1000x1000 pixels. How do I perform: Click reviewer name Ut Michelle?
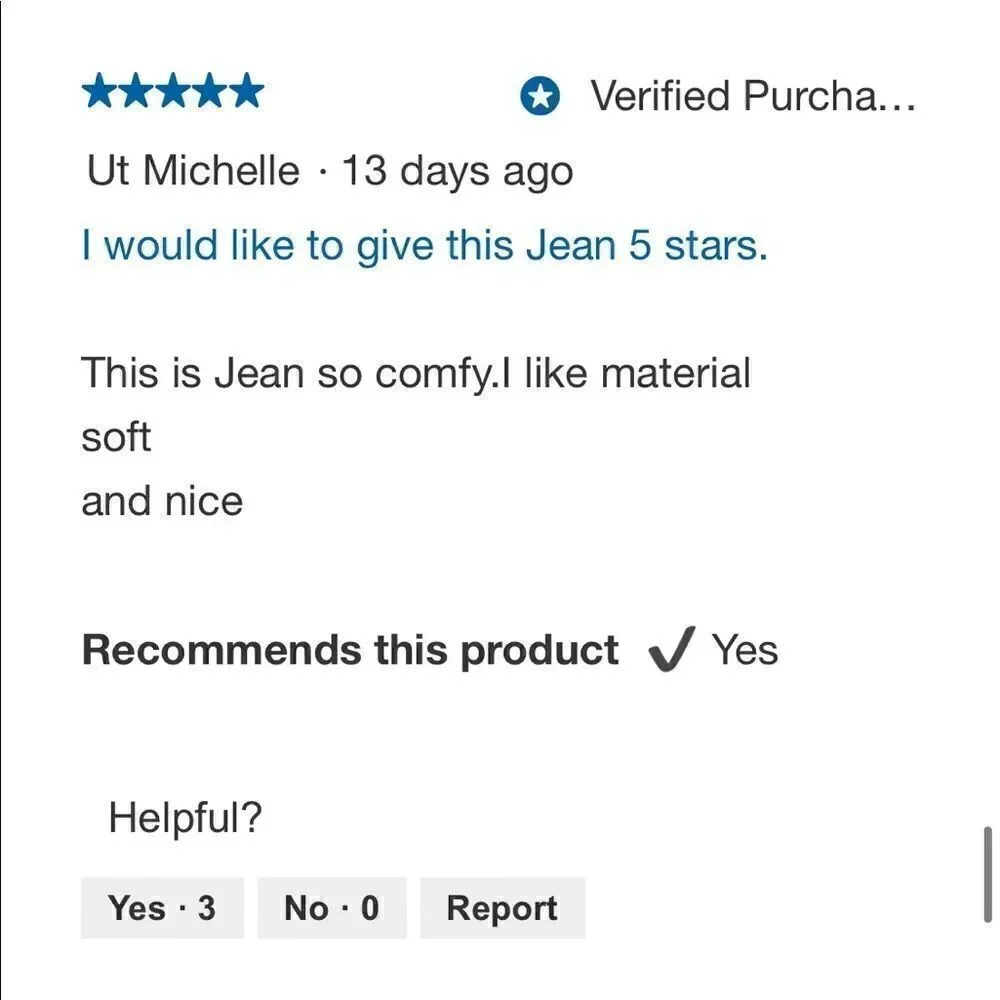point(193,171)
